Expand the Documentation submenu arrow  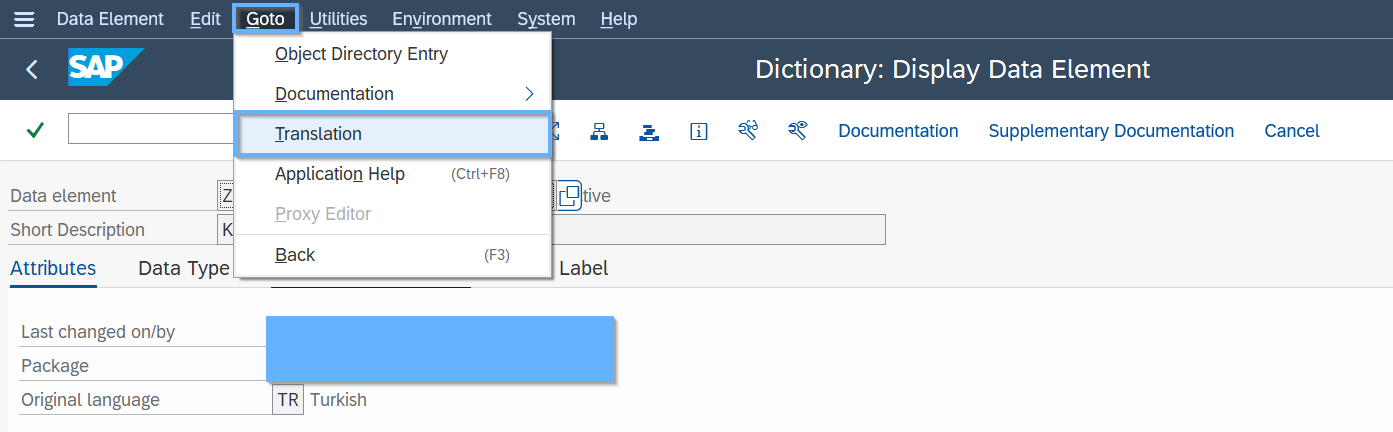(529, 94)
